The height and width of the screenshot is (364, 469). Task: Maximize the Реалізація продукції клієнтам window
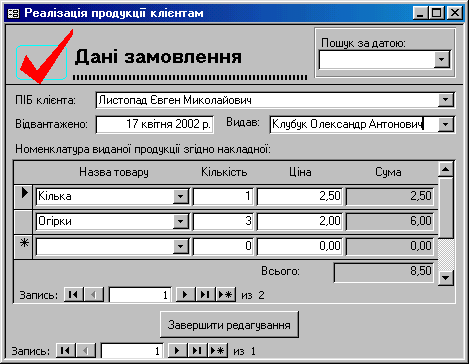point(437,13)
